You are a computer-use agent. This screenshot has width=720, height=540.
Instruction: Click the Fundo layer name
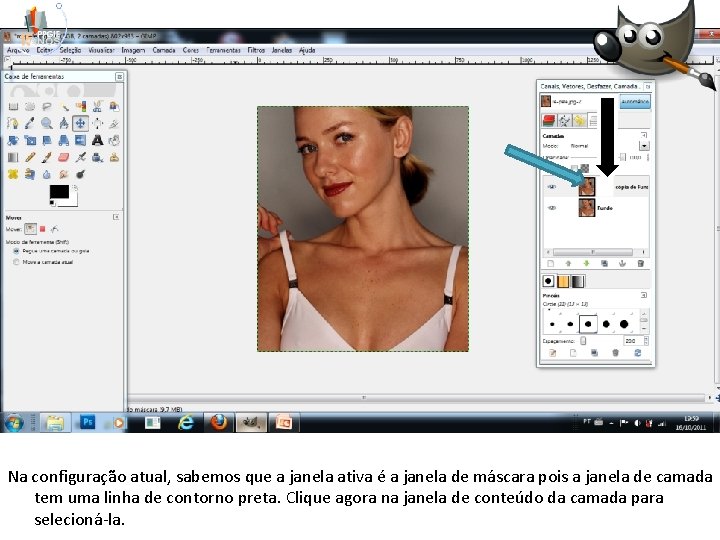coord(605,208)
